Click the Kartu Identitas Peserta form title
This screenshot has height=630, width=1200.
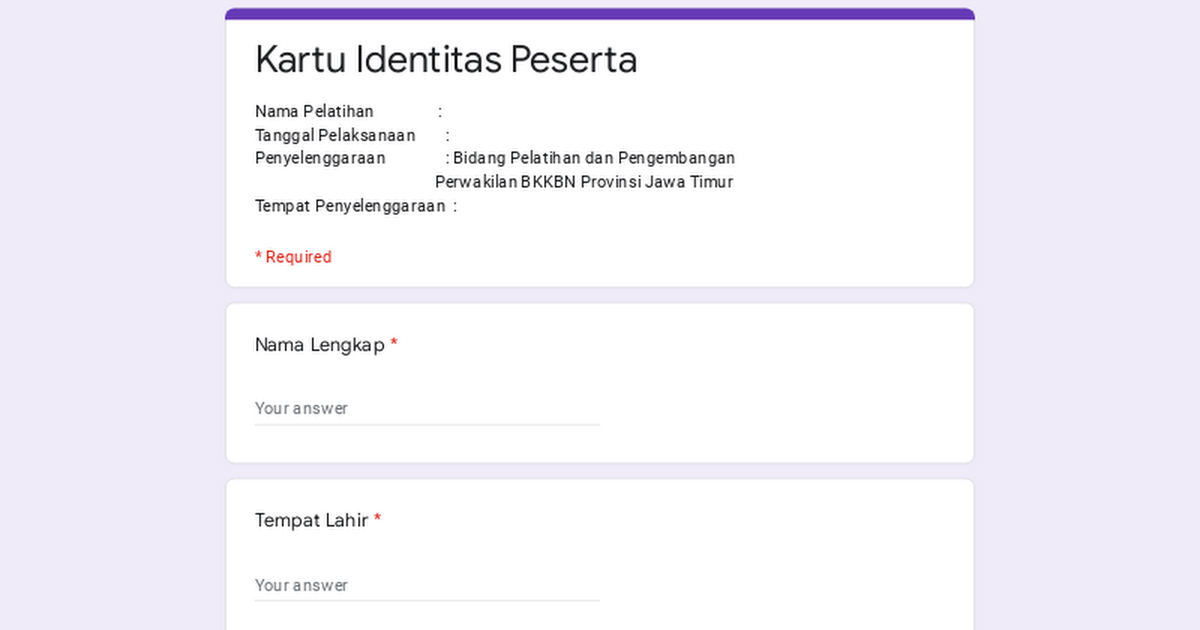click(x=446, y=59)
